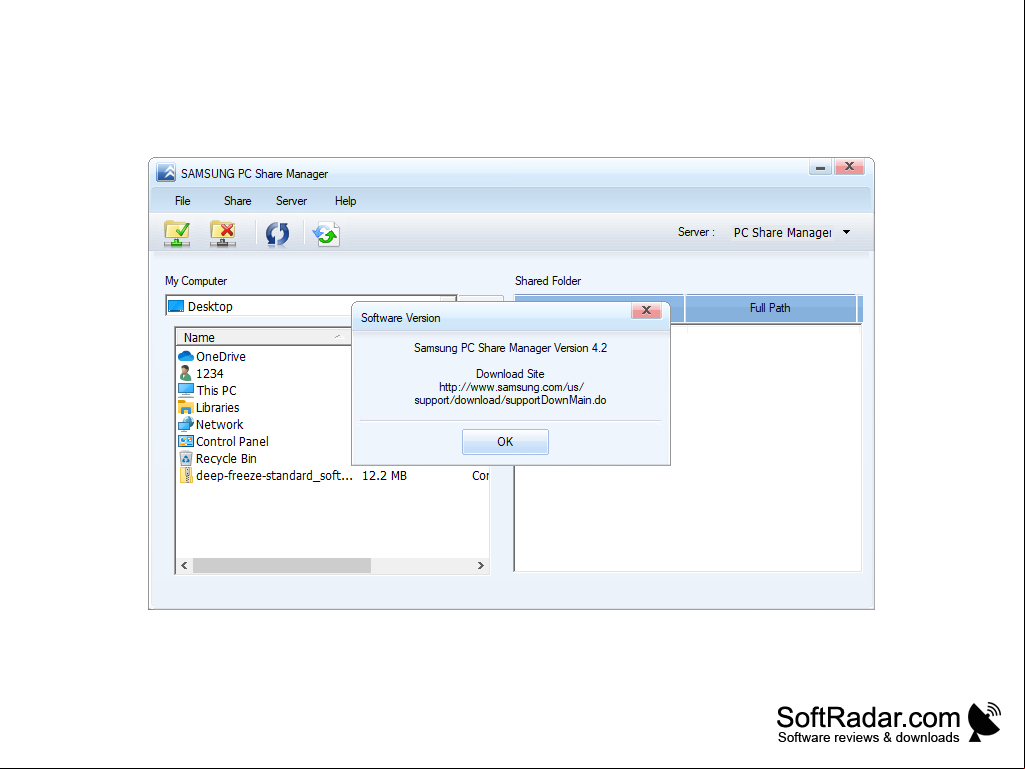The image size is (1025, 769).
Task: Select the deep-freeze-standard zip file icon
Action: pyautogui.click(x=186, y=475)
